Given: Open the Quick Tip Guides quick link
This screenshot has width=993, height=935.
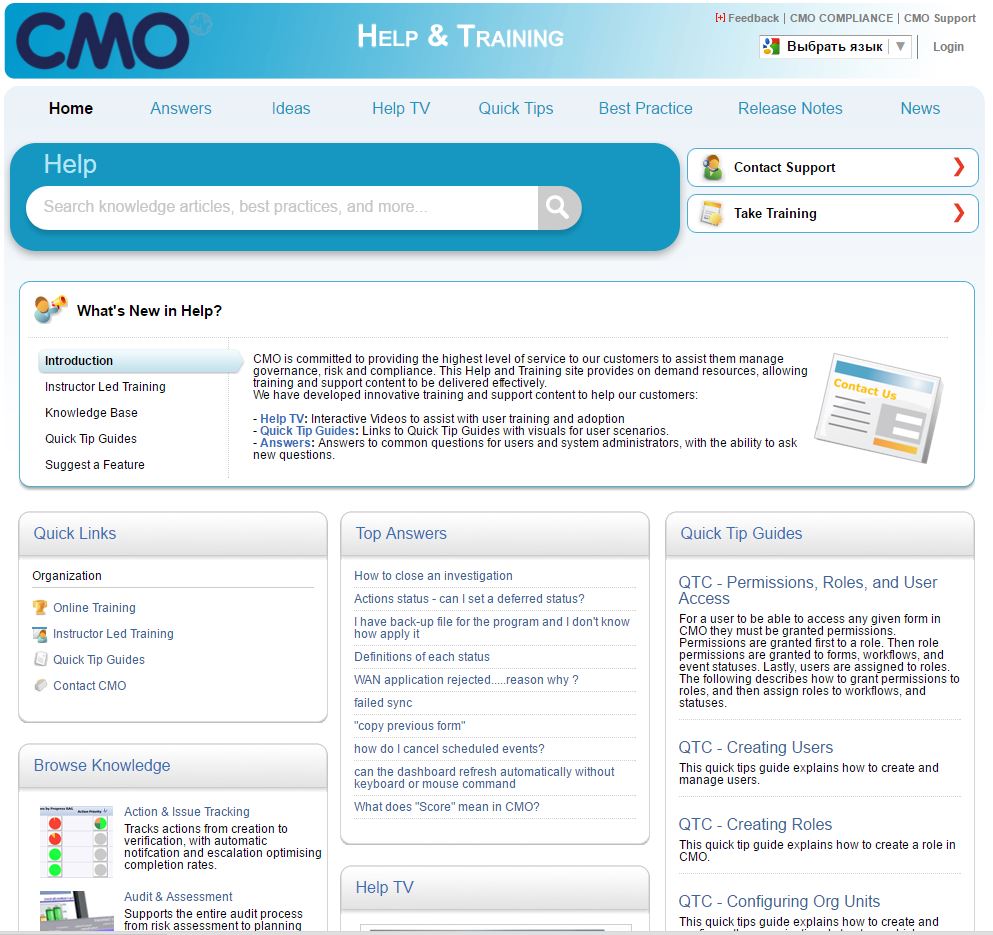Looking at the screenshot, I should 99,659.
